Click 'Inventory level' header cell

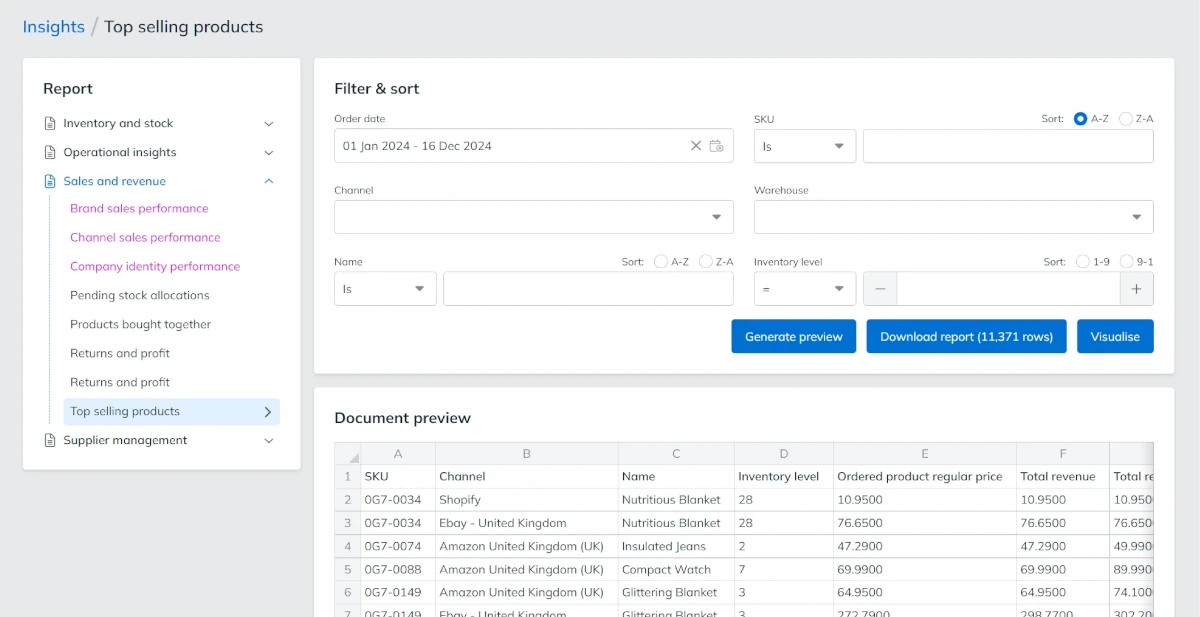[784, 477]
